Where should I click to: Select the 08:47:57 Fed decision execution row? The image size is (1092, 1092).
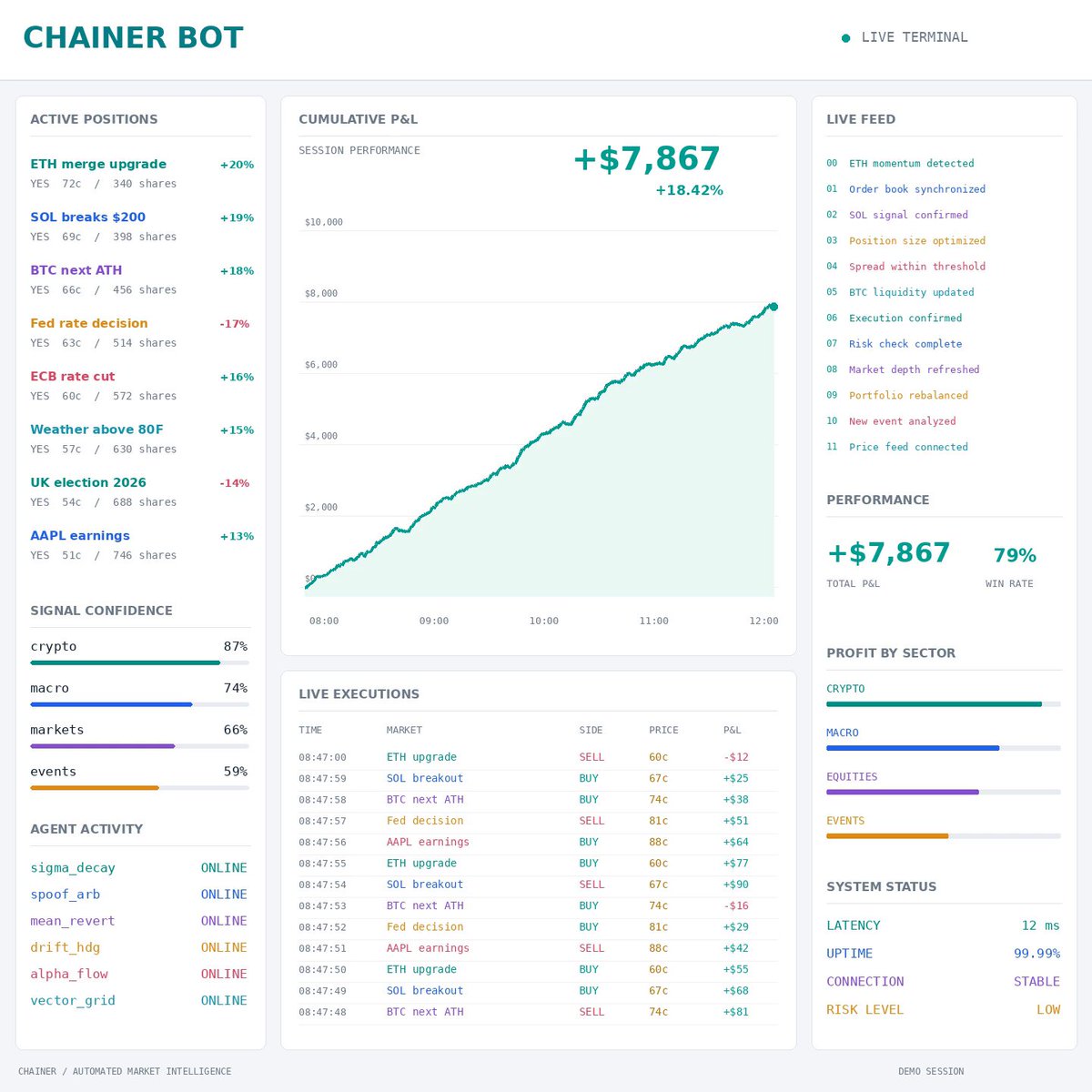coord(538,821)
